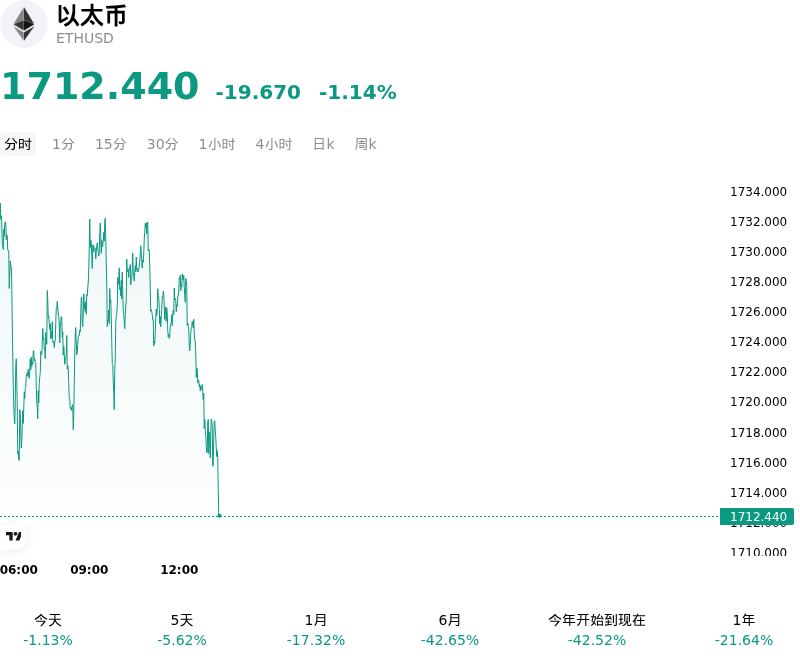This screenshot has height=660, width=800.
Task: Select the 5天 performance range
Action: (x=182, y=630)
